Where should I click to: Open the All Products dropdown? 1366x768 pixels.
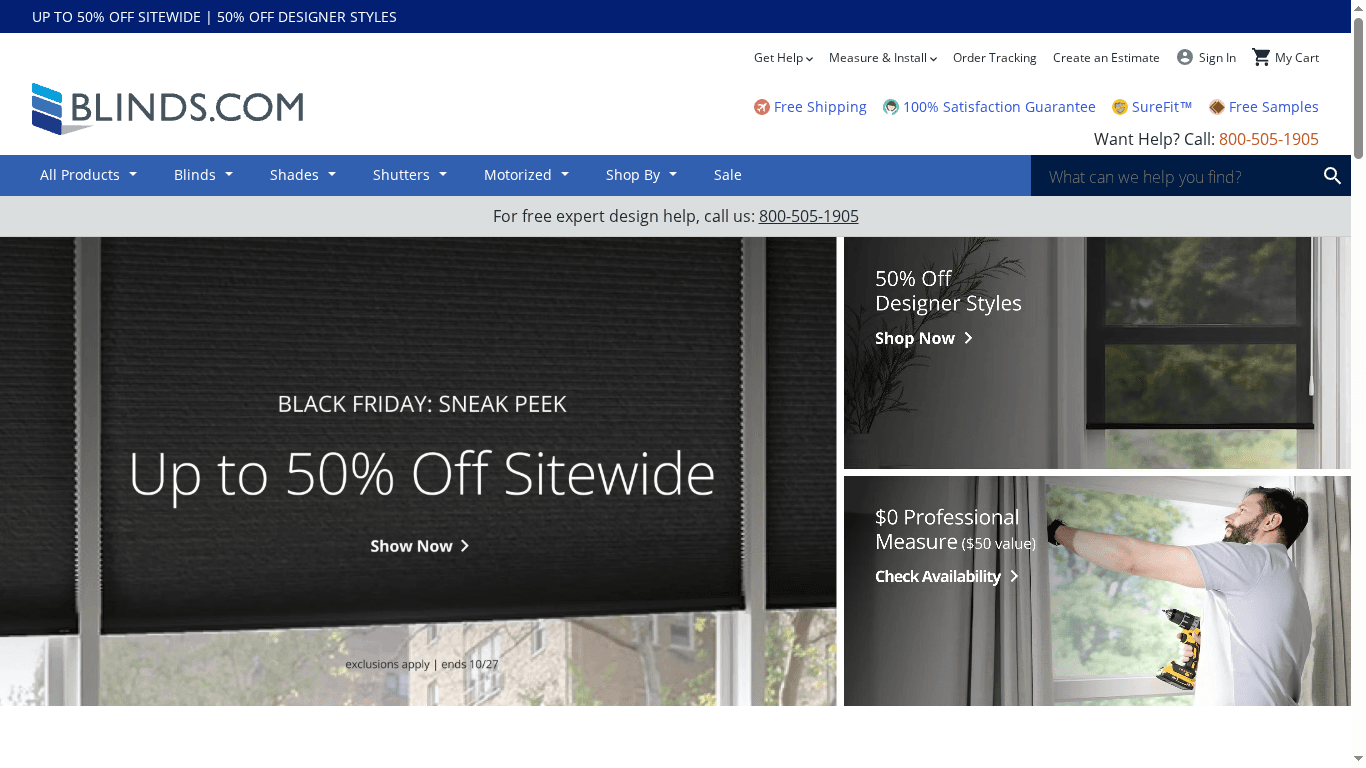88,175
